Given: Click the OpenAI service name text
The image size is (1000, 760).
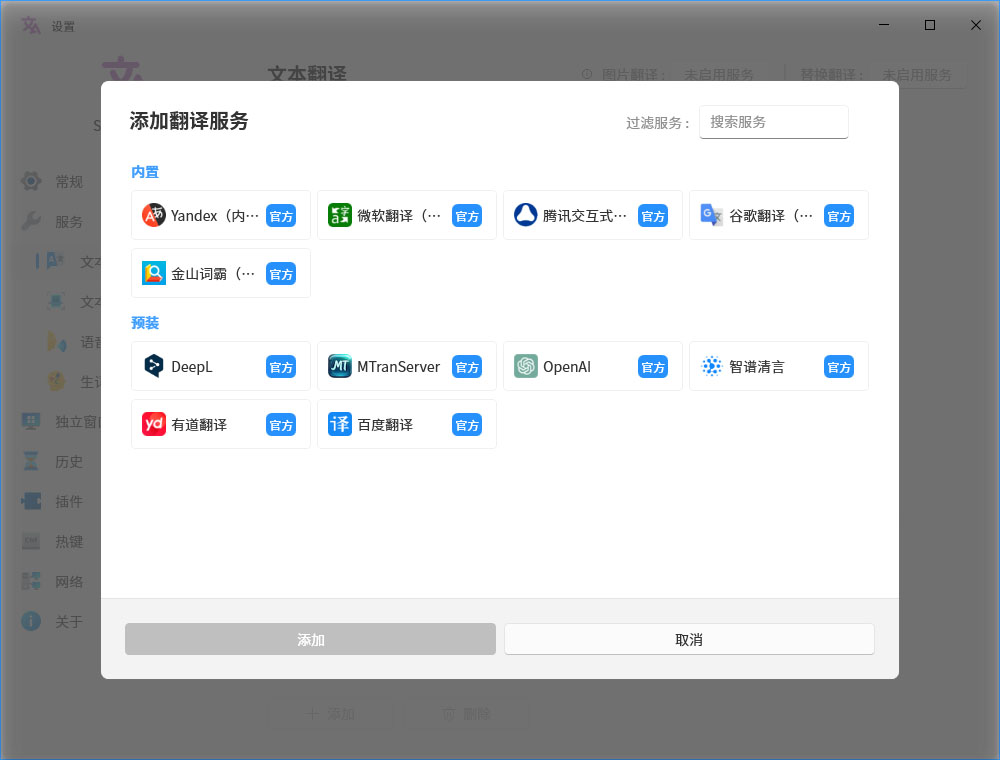Looking at the screenshot, I should click(x=567, y=367).
